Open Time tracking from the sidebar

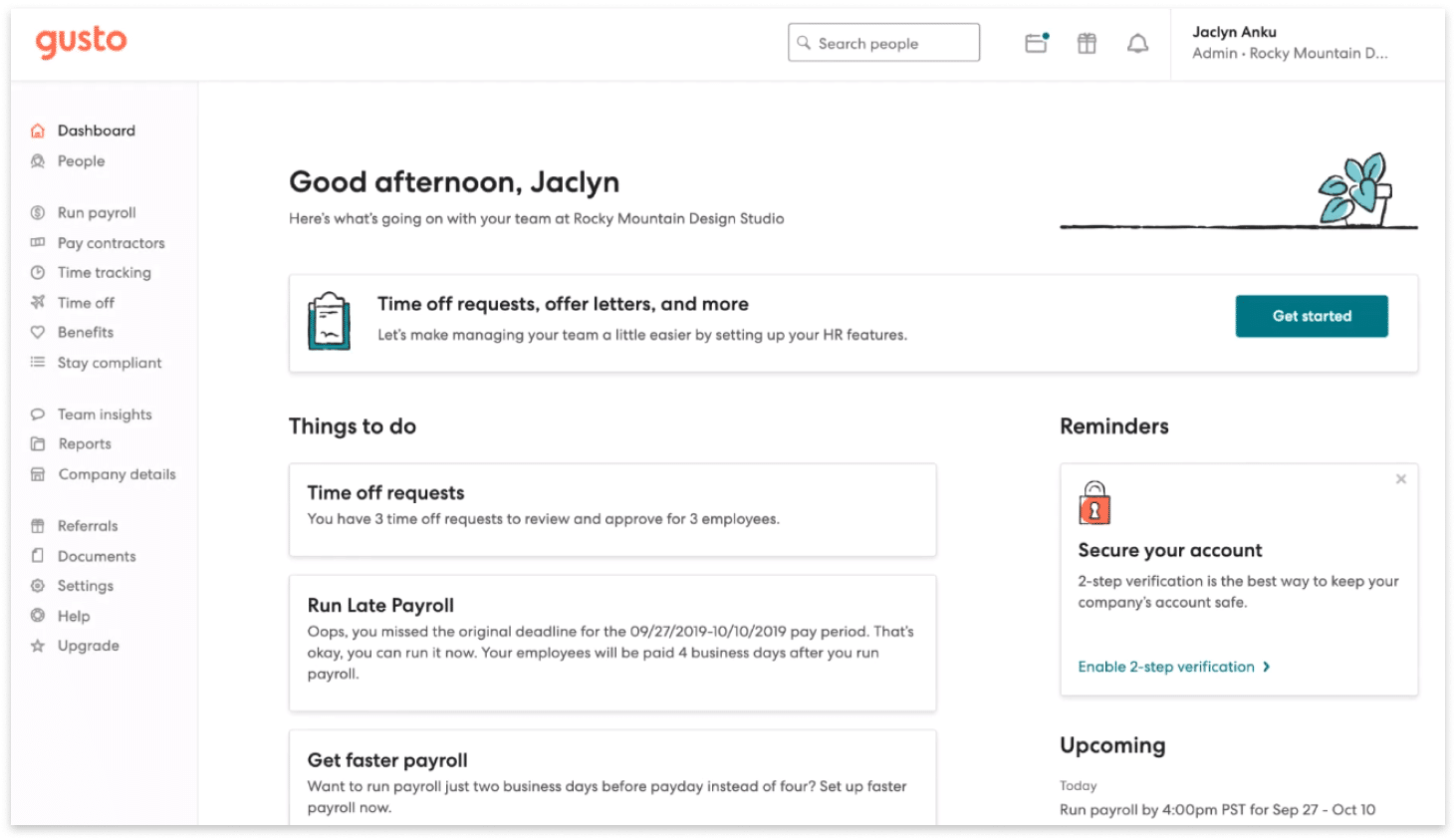[103, 272]
